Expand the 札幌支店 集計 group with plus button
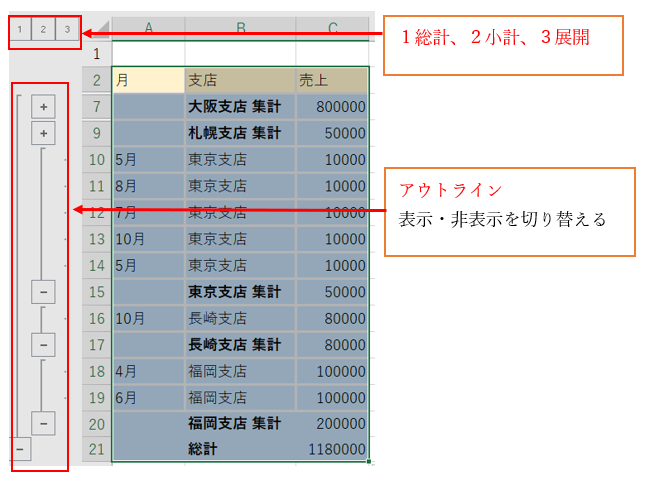646x481 pixels. (44, 132)
